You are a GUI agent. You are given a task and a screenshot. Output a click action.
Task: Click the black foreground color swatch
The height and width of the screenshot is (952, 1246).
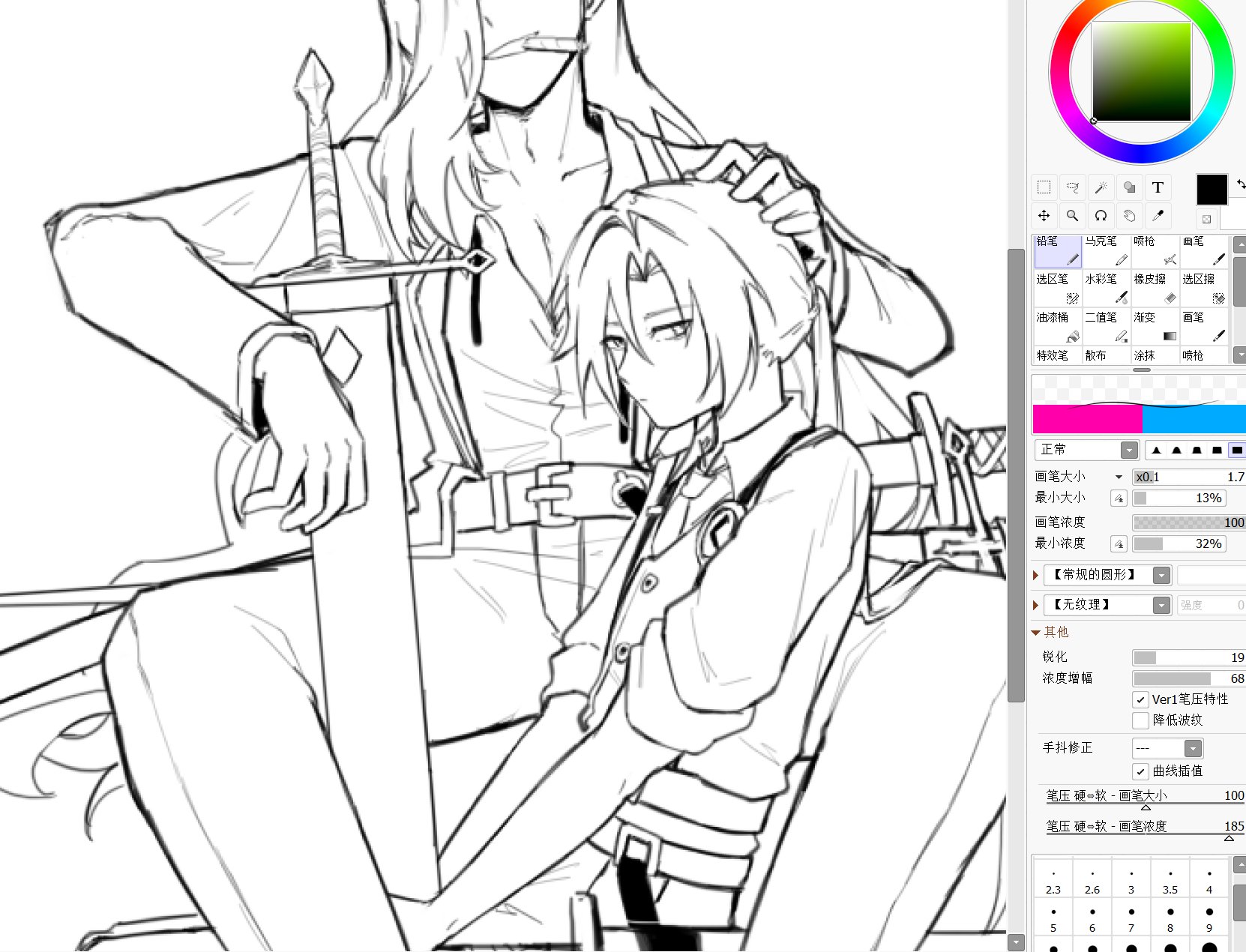pos(1212,190)
